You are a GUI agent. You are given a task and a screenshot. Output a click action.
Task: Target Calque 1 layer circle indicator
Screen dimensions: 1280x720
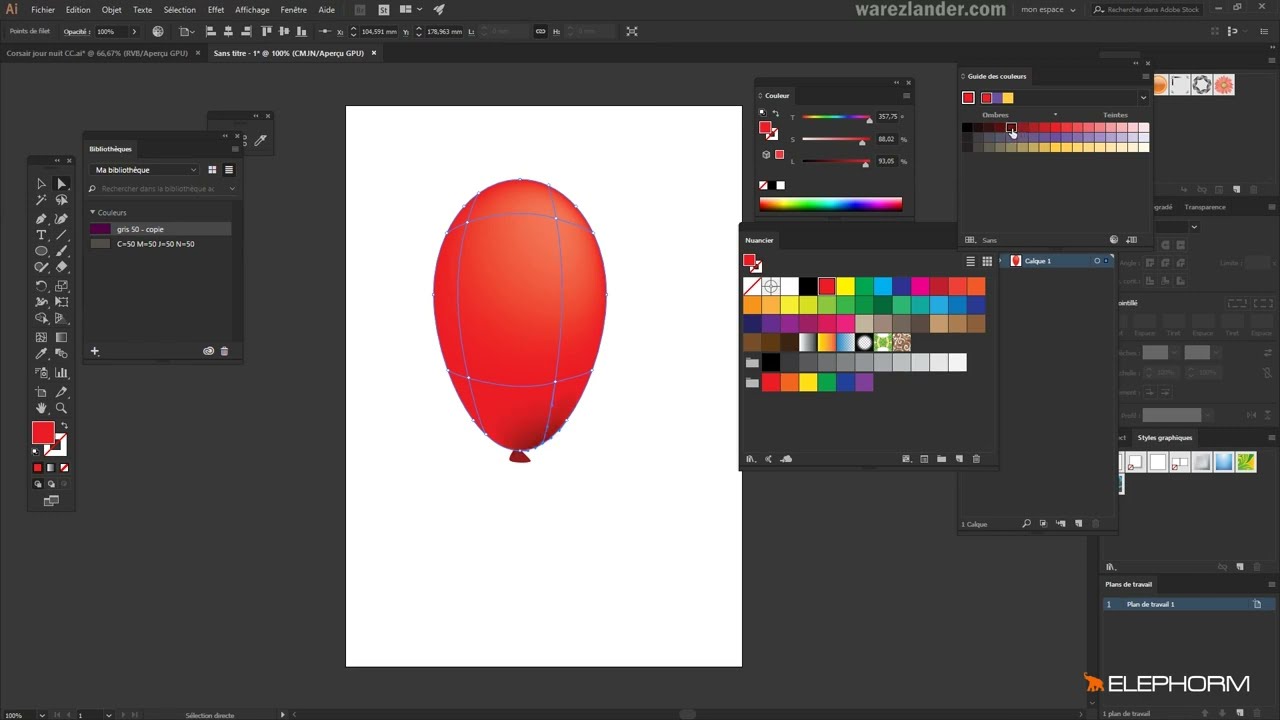pyautogui.click(x=1097, y=261)
